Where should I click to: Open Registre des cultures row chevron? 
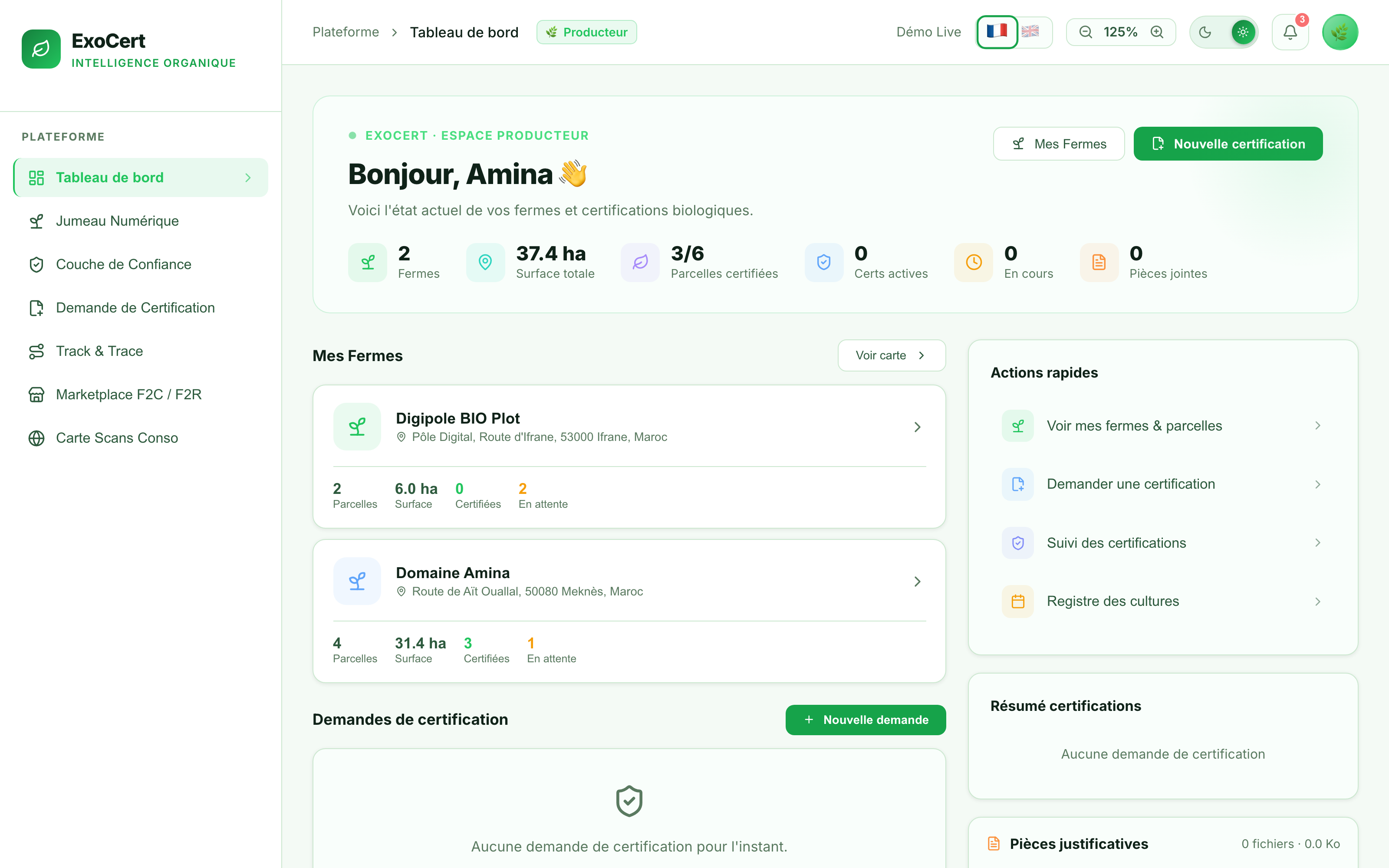point(1318,602)
